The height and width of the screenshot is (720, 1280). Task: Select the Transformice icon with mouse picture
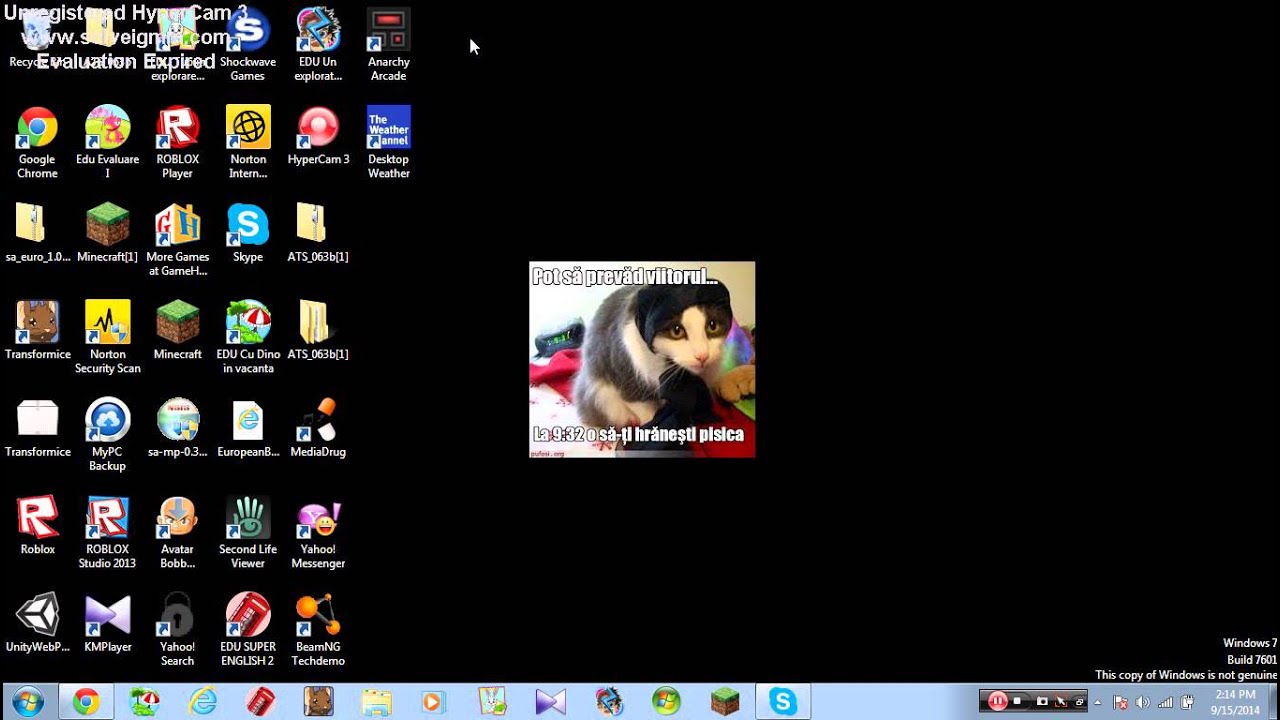tap(37, 331)
